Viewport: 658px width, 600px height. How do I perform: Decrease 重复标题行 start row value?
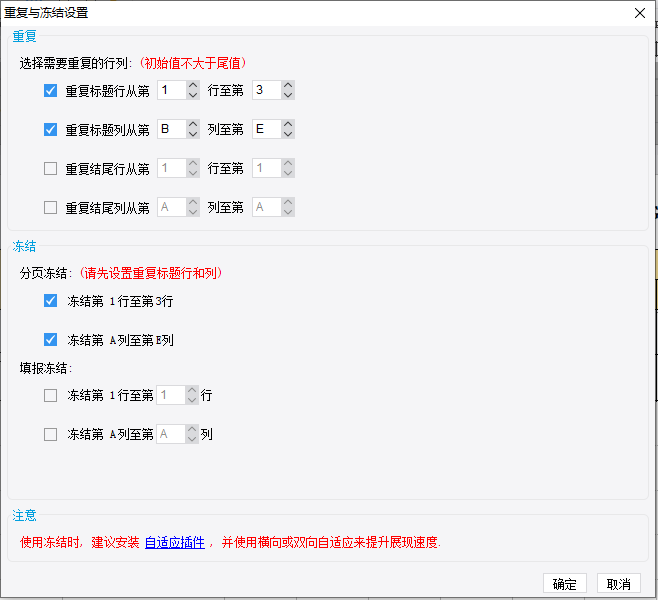pos(193,95)
